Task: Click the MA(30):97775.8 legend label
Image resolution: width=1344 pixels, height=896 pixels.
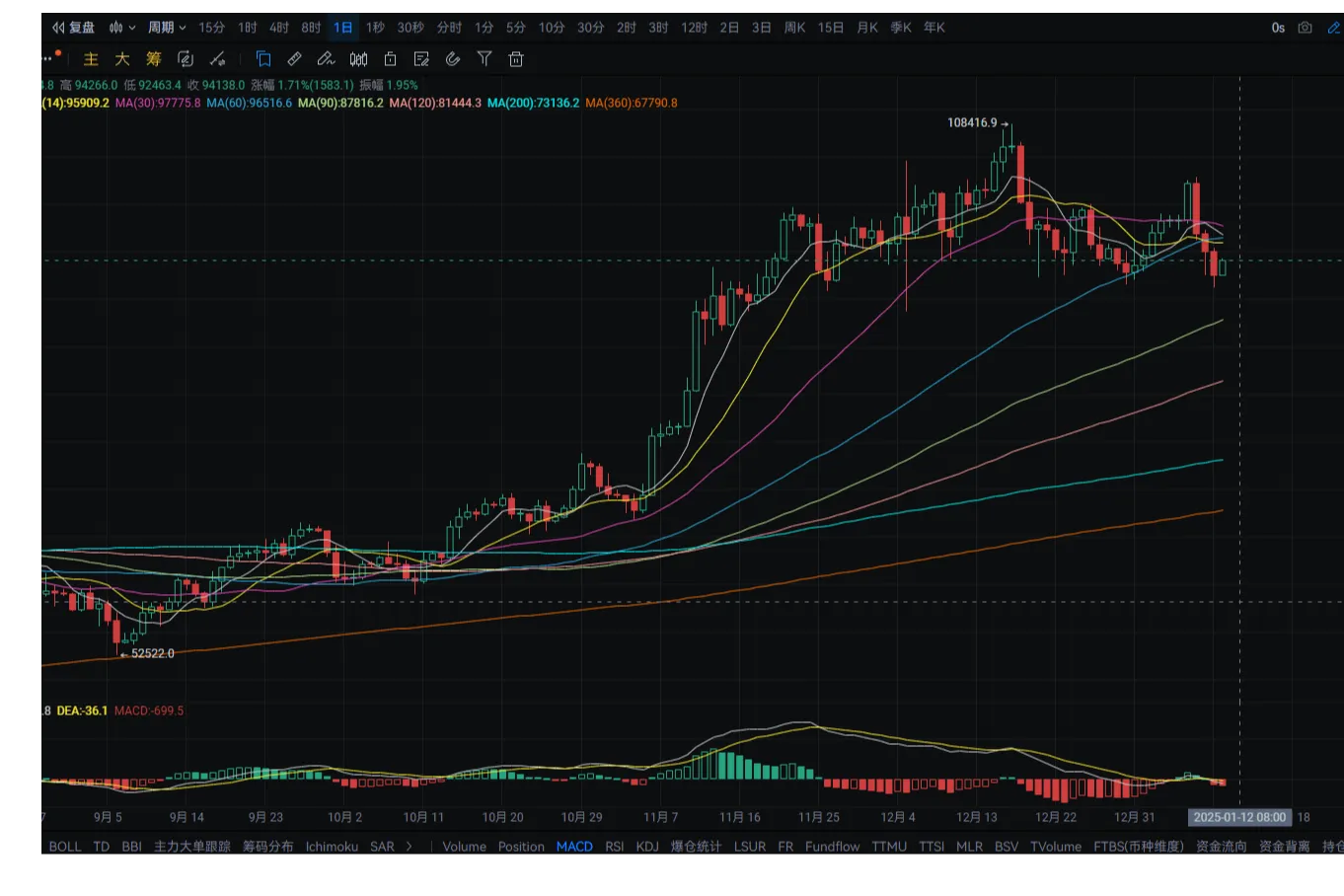Action: 158,103
